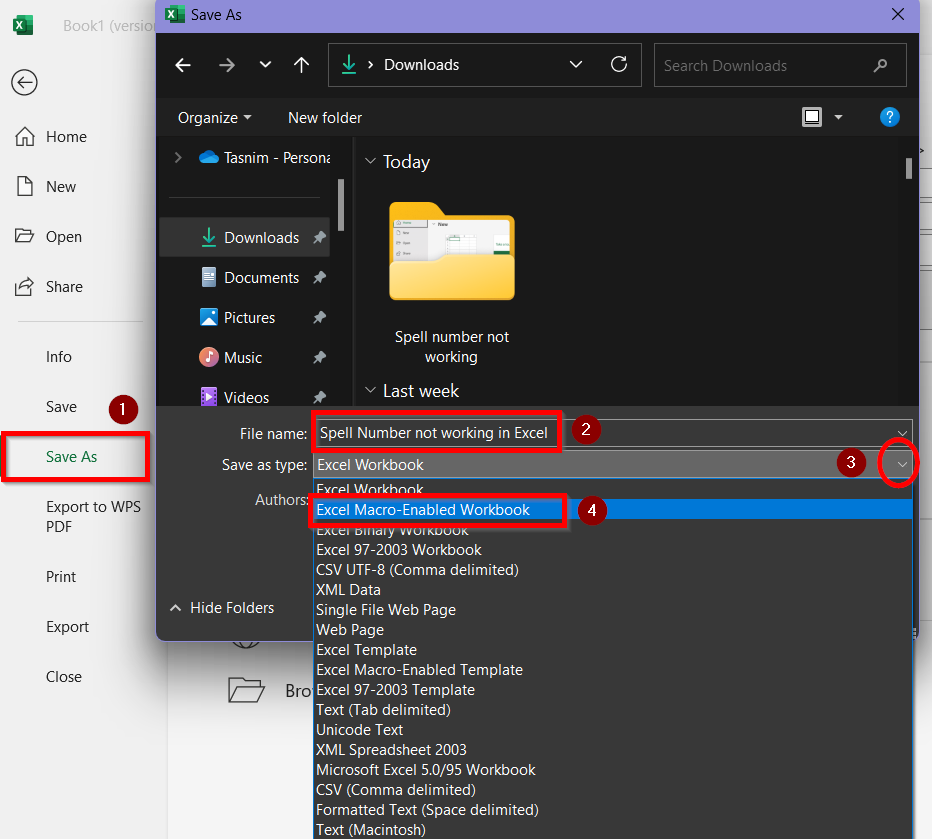Click Hide Folders button

[222, 608]
